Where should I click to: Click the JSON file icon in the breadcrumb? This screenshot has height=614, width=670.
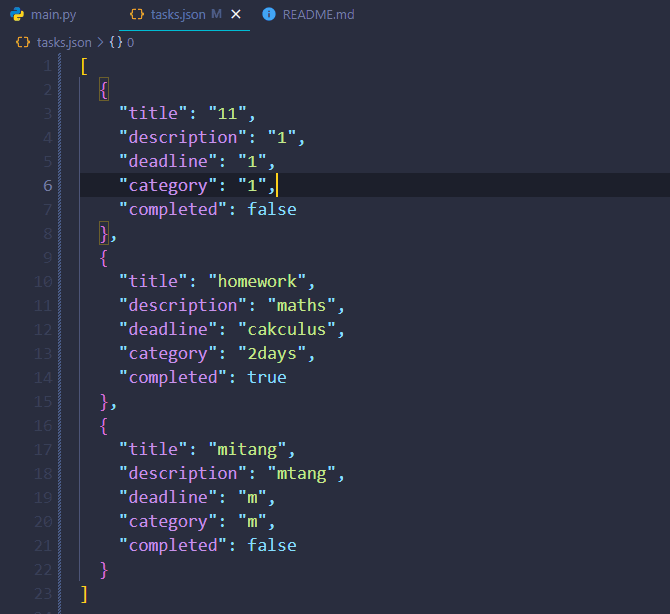coord(23,42)
